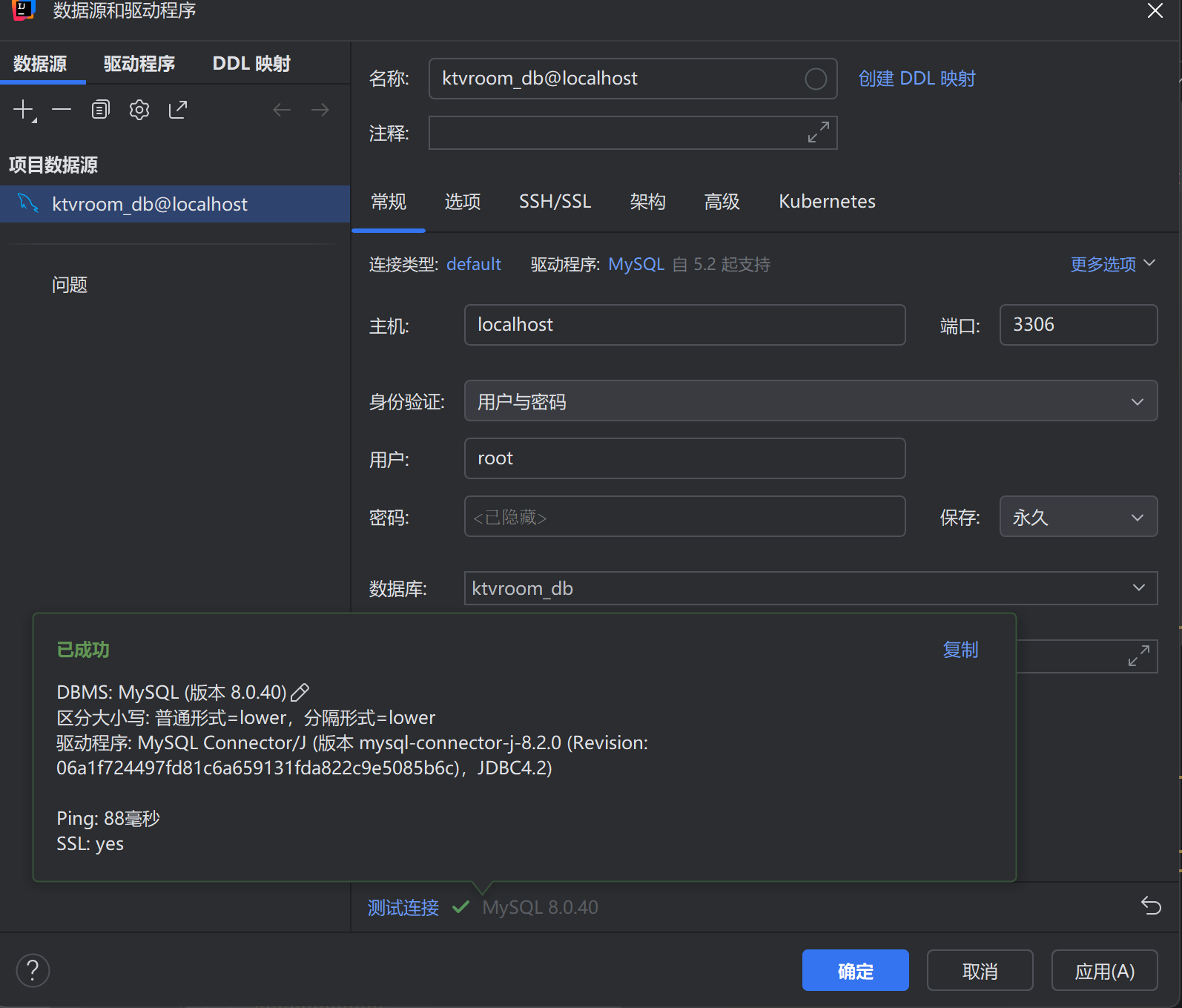Click the 取消 button
This screenshot has width=1182, height=1008.
point(980,971)
